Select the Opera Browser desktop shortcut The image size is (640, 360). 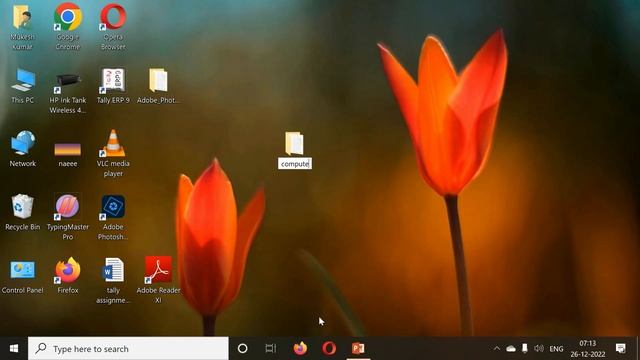click(113, 18)
